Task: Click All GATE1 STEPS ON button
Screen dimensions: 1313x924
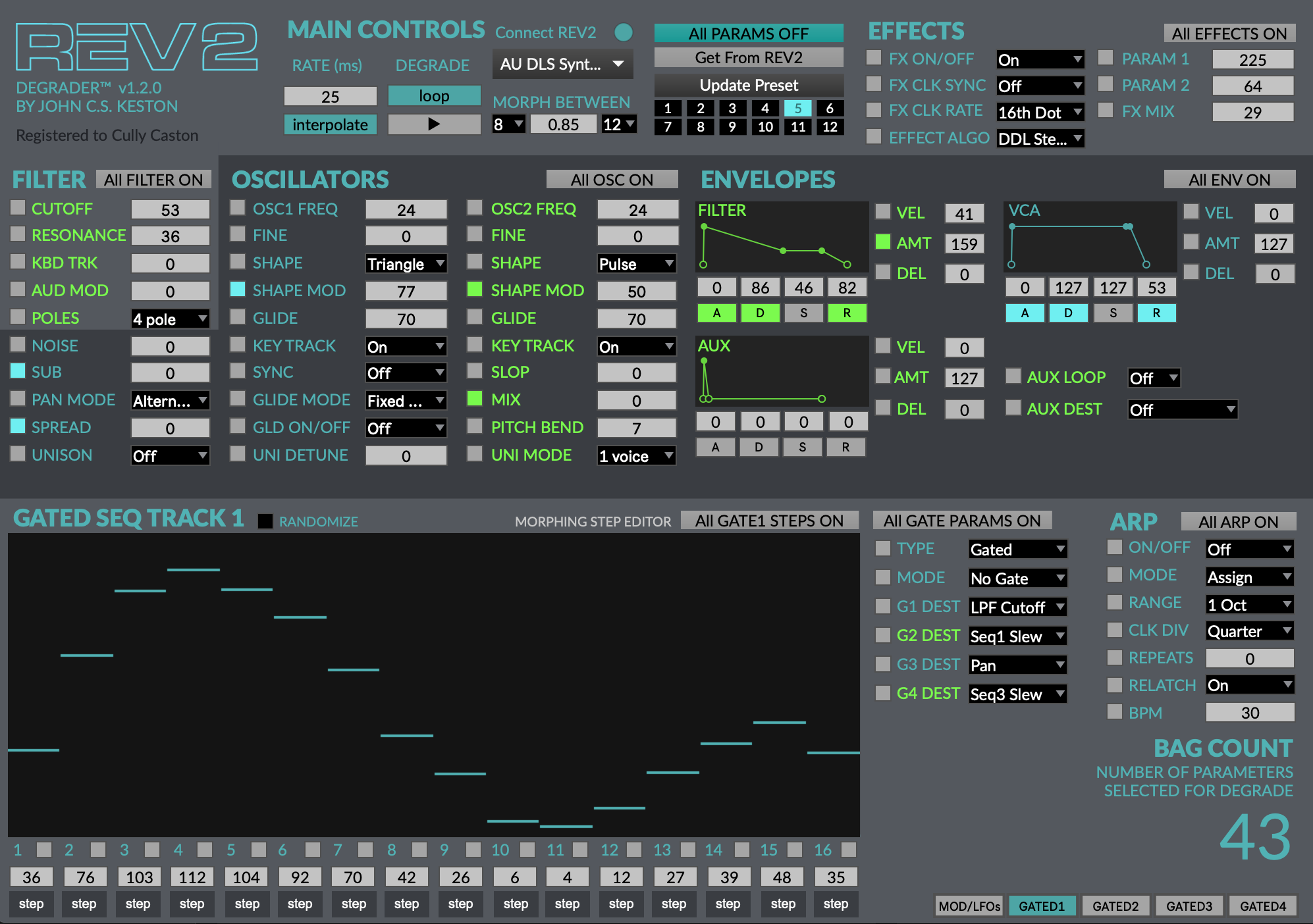Action: [769, 521]
